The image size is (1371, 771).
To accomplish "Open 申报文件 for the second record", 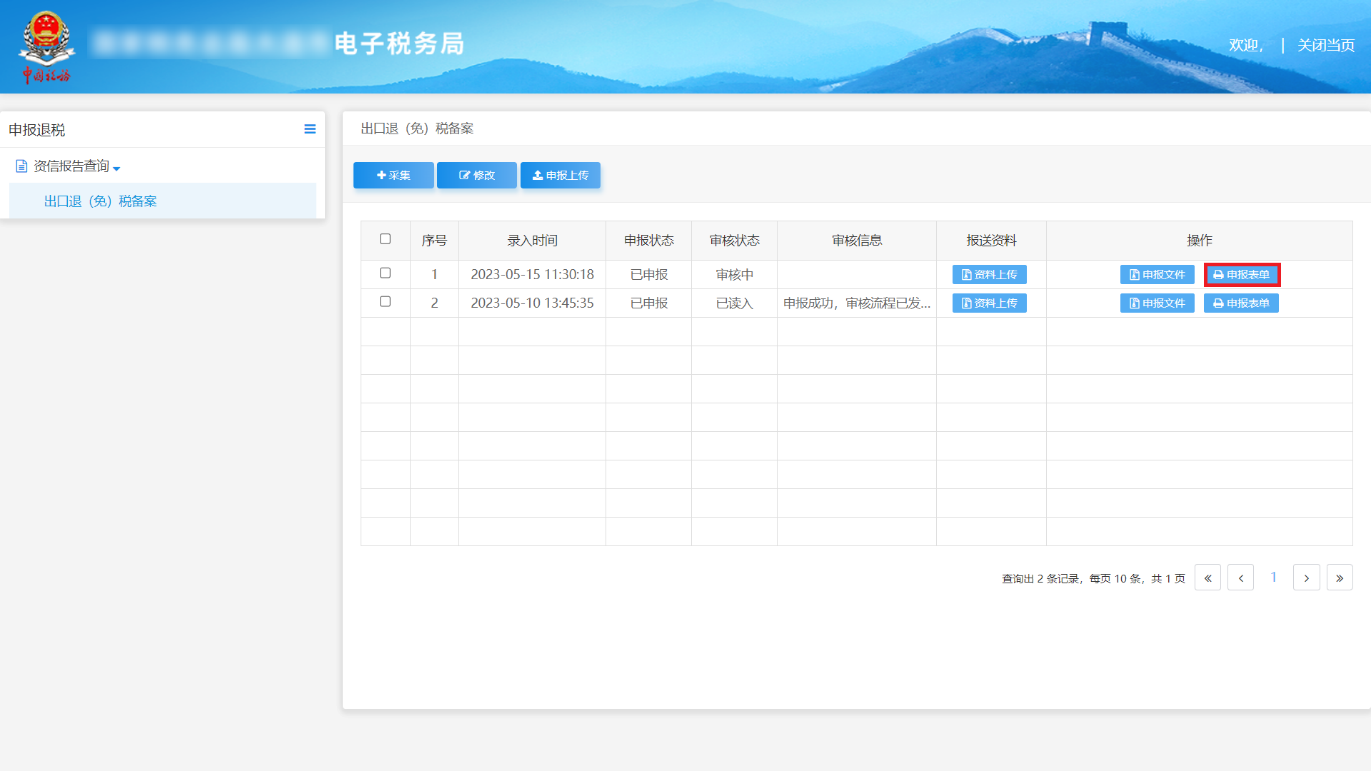I will tap(1157, 302).
